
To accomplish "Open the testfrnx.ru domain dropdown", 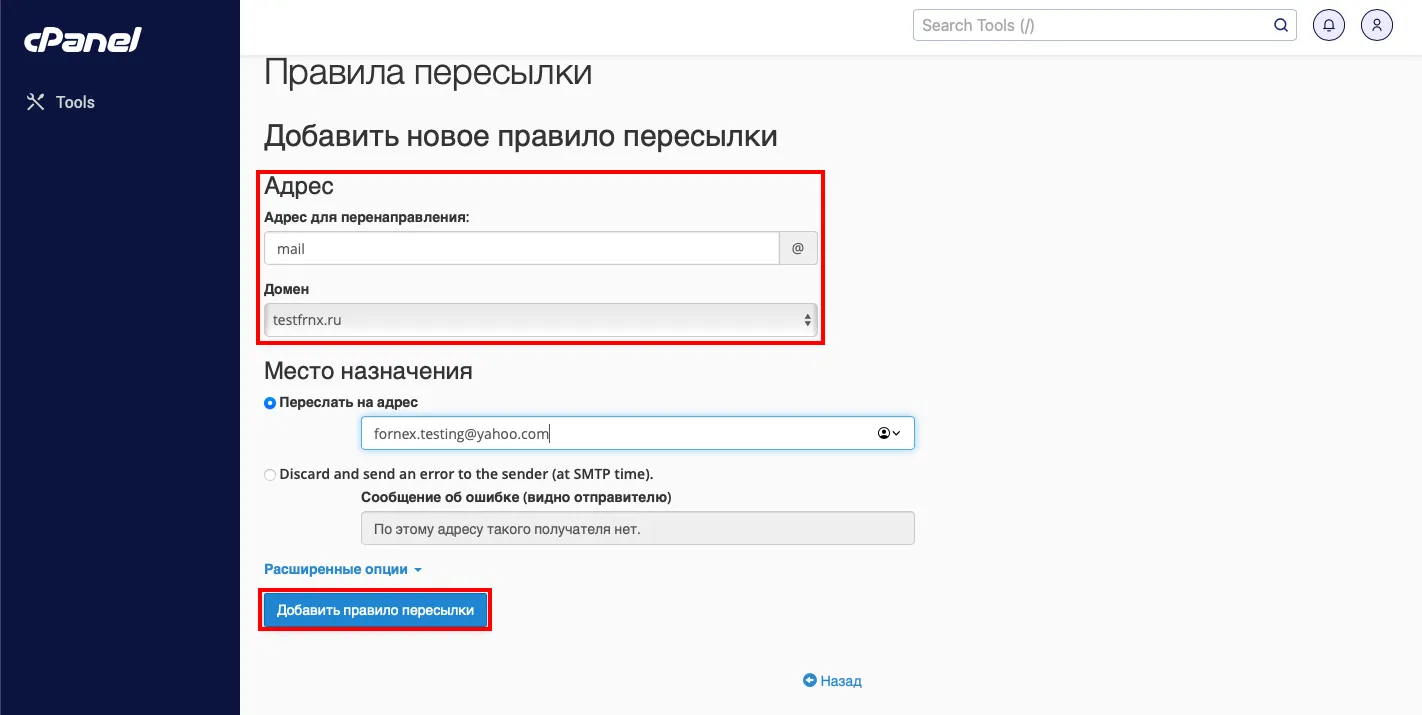I will (541, 320).
